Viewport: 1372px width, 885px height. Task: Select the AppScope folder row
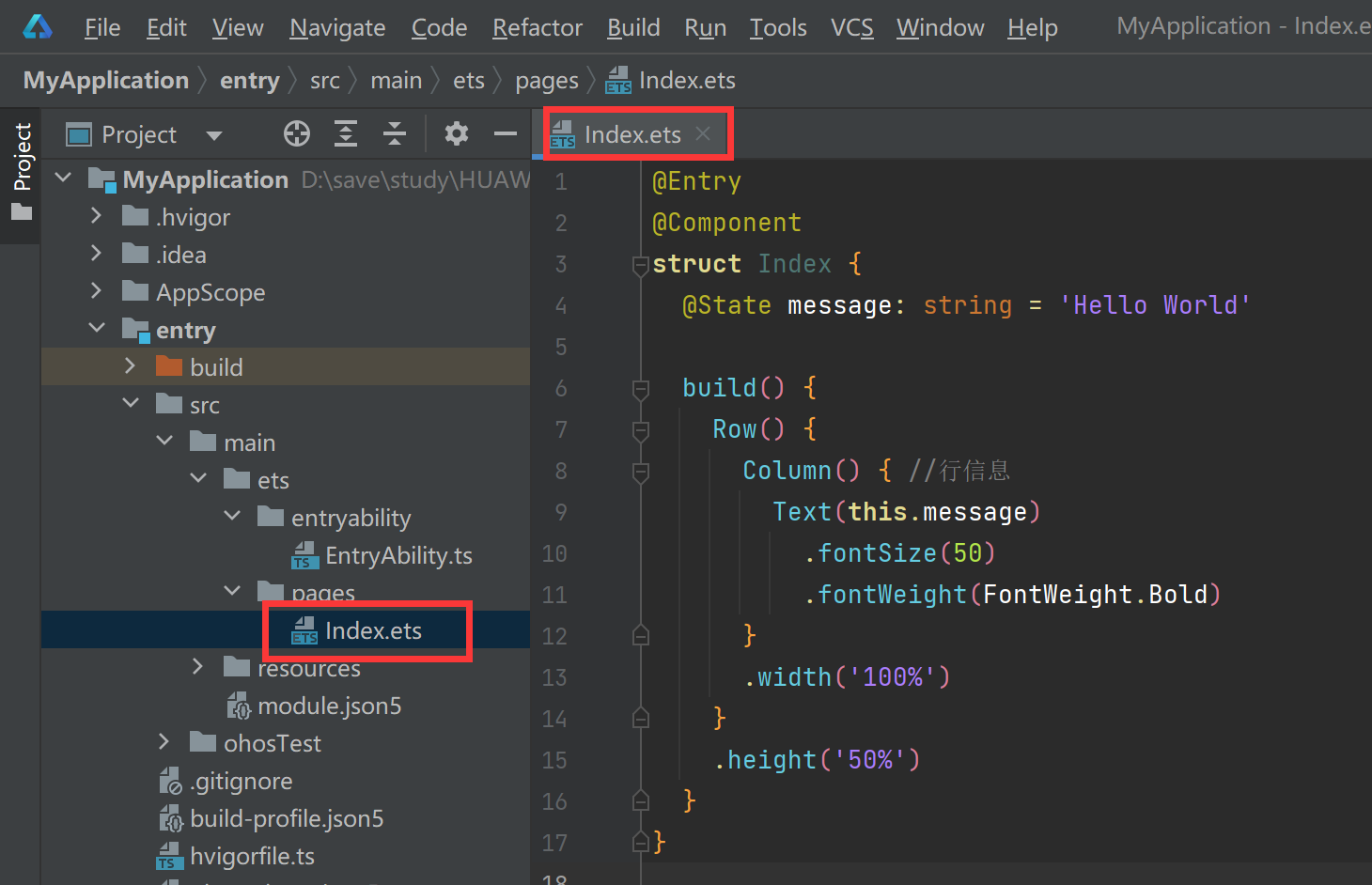(x=286, y=291)
